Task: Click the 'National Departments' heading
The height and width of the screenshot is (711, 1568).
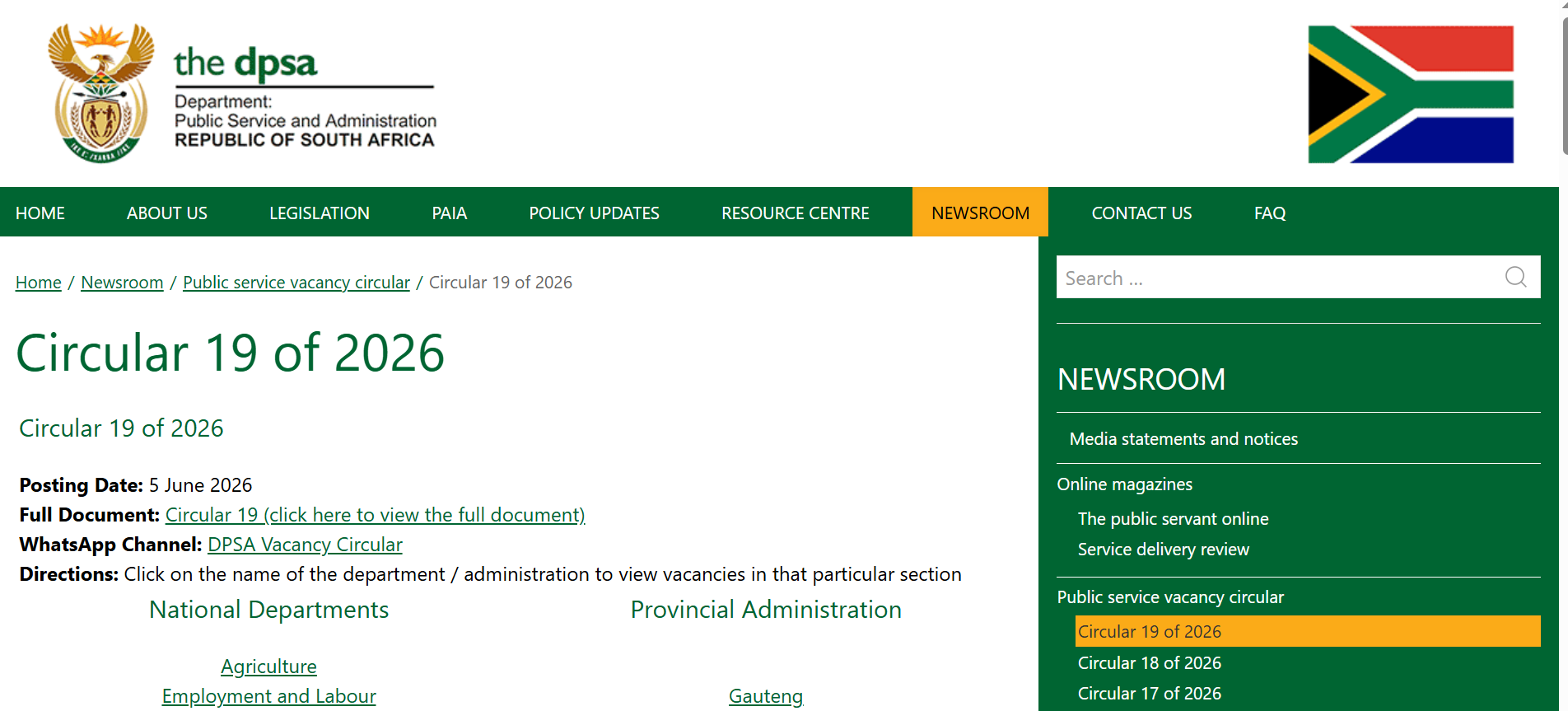Action: coord(268,610)
